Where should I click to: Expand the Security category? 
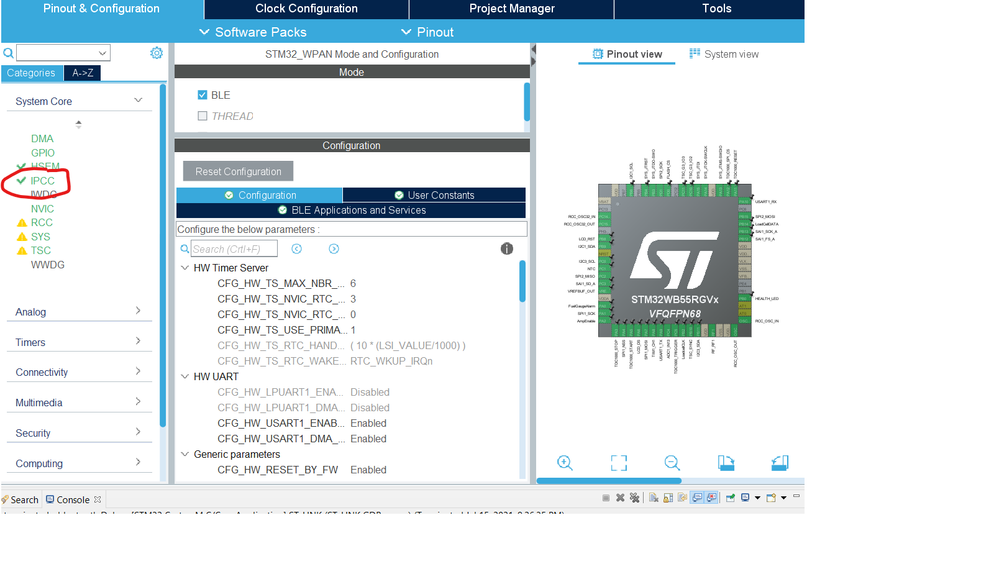tap(138, 432)
